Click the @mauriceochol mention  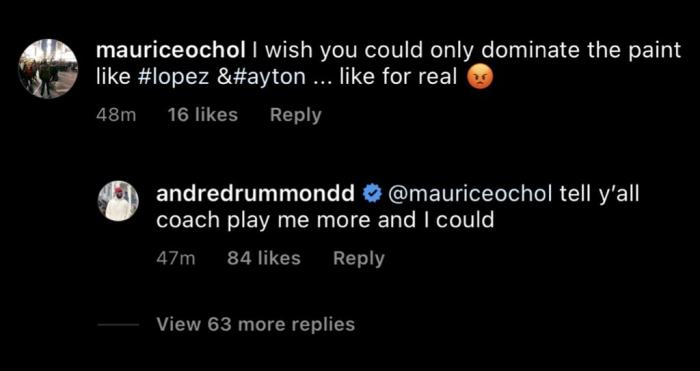(471, 195)
